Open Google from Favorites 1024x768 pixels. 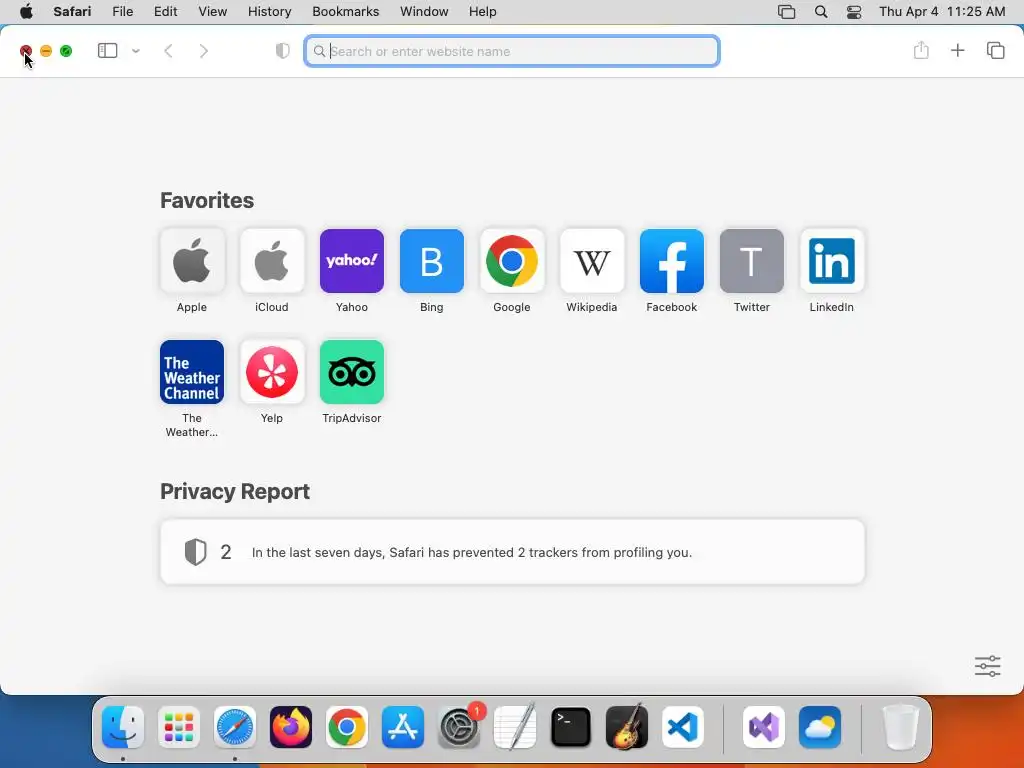click(511, 261)
